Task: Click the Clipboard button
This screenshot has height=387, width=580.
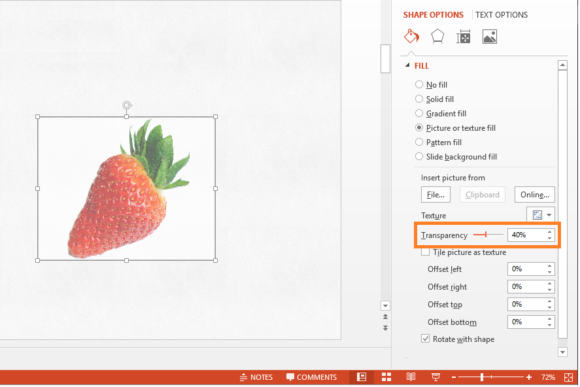Action: click(x=482, y=195)
